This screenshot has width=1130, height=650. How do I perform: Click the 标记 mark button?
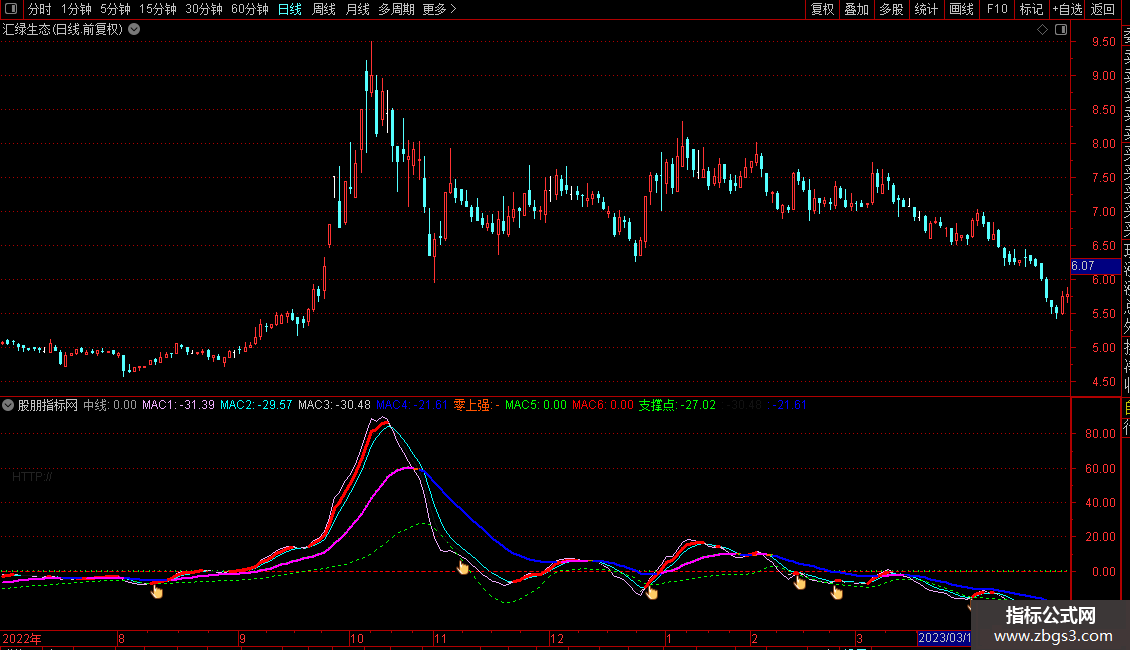[1031, 9]
